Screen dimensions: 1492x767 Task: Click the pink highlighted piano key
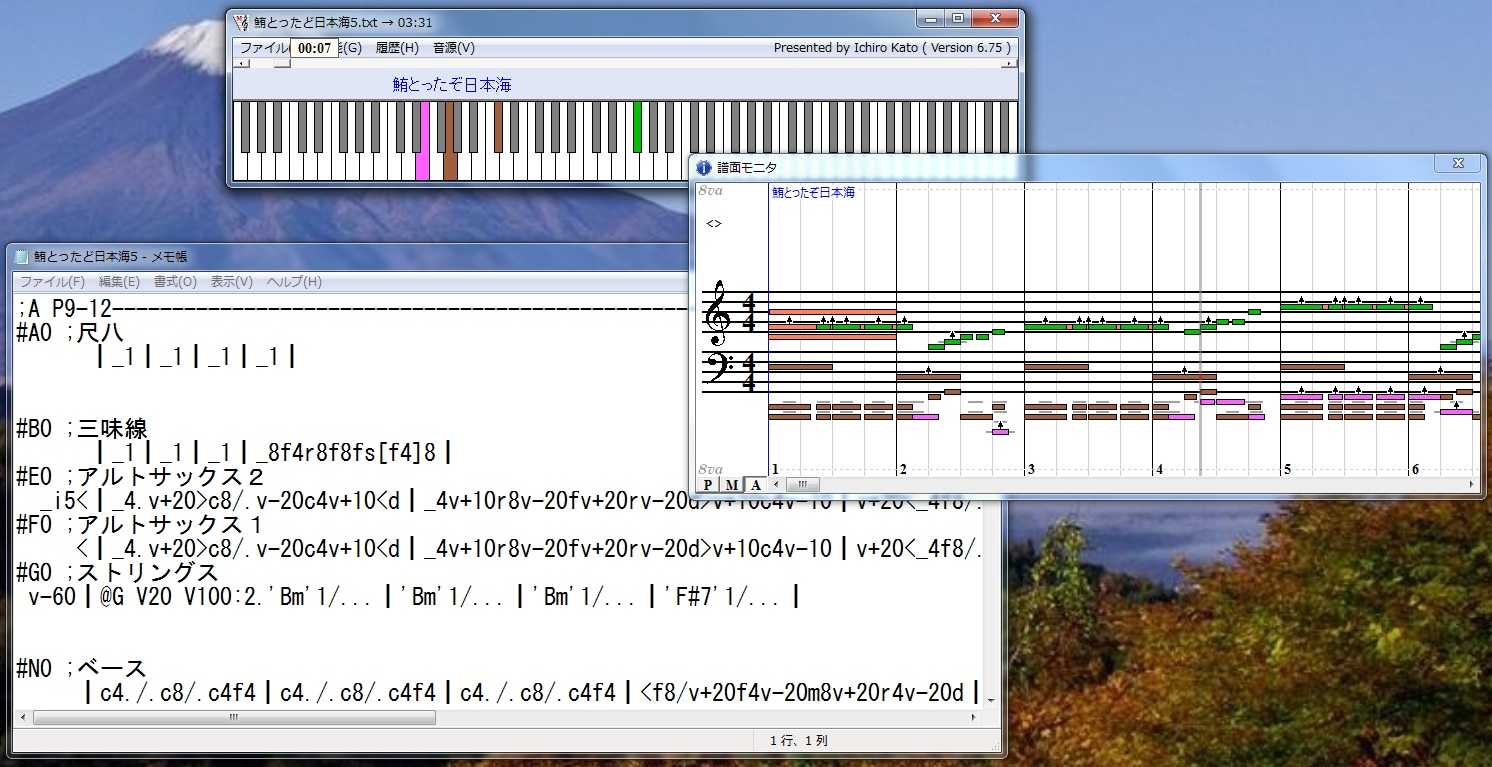(422, 141)
